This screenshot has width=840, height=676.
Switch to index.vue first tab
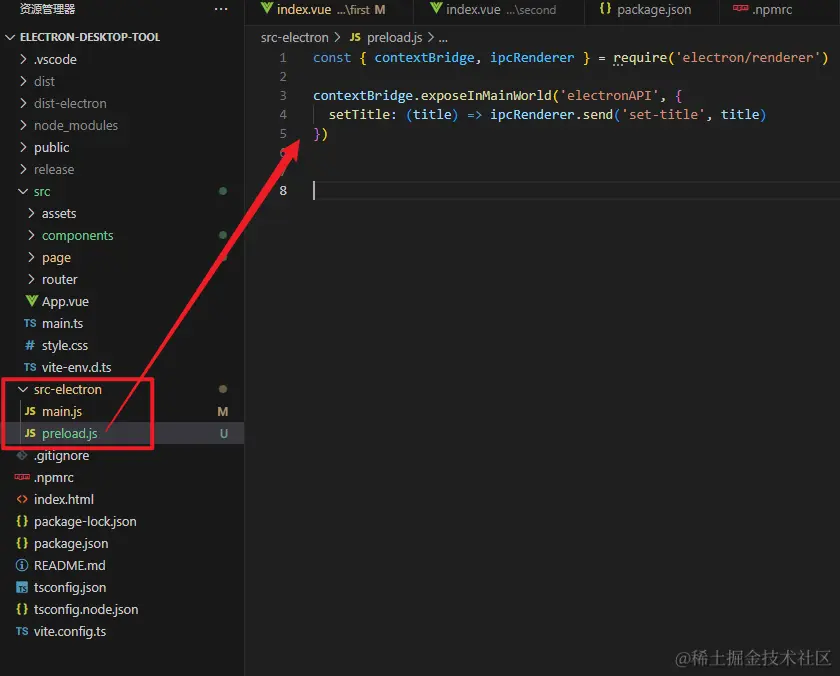(x=328, y=10)
